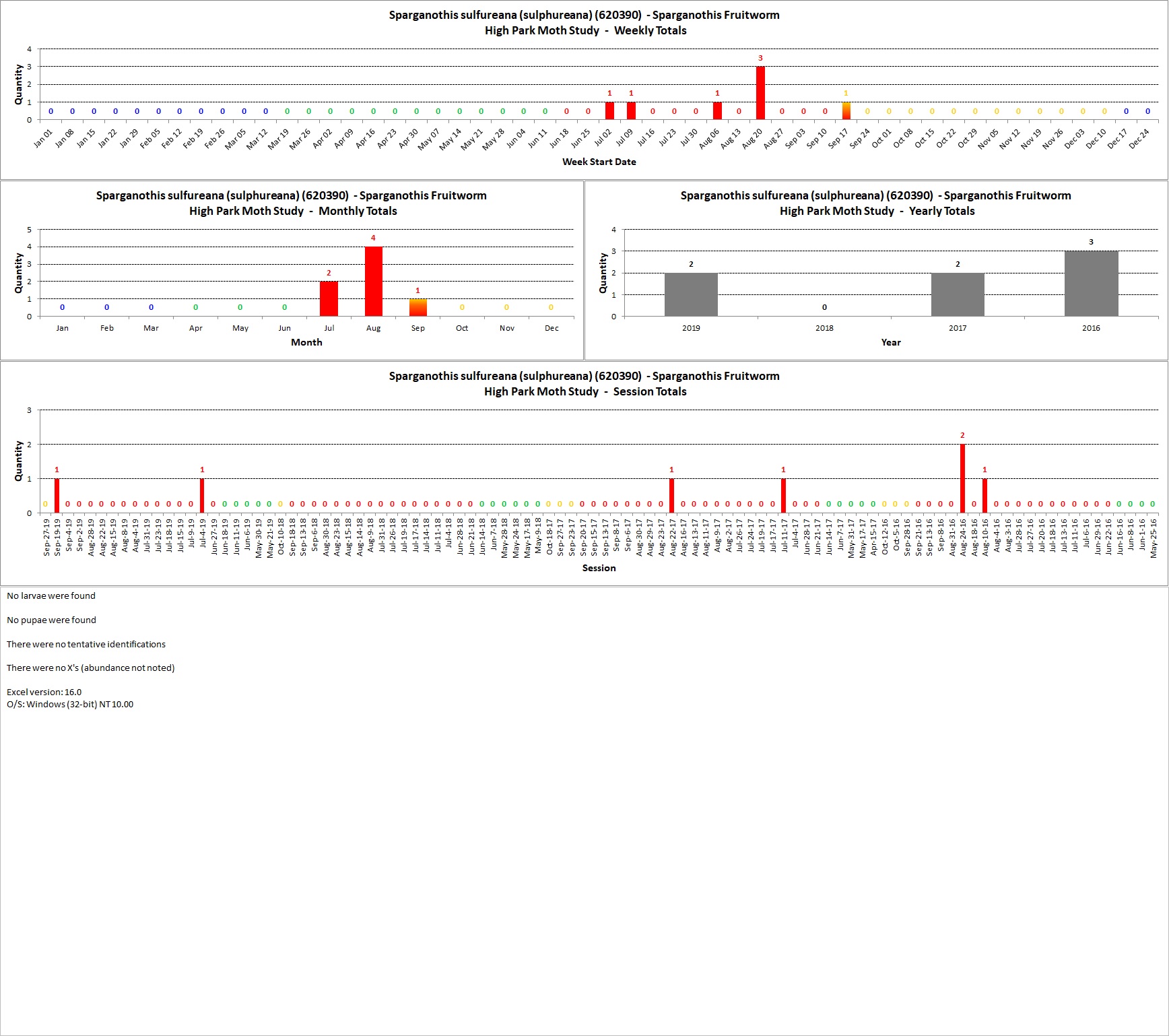This screenshot has width=1169, height=1036.
Task: Click the '2016' label on the year axis
Action: click(x=1091, y=328)
